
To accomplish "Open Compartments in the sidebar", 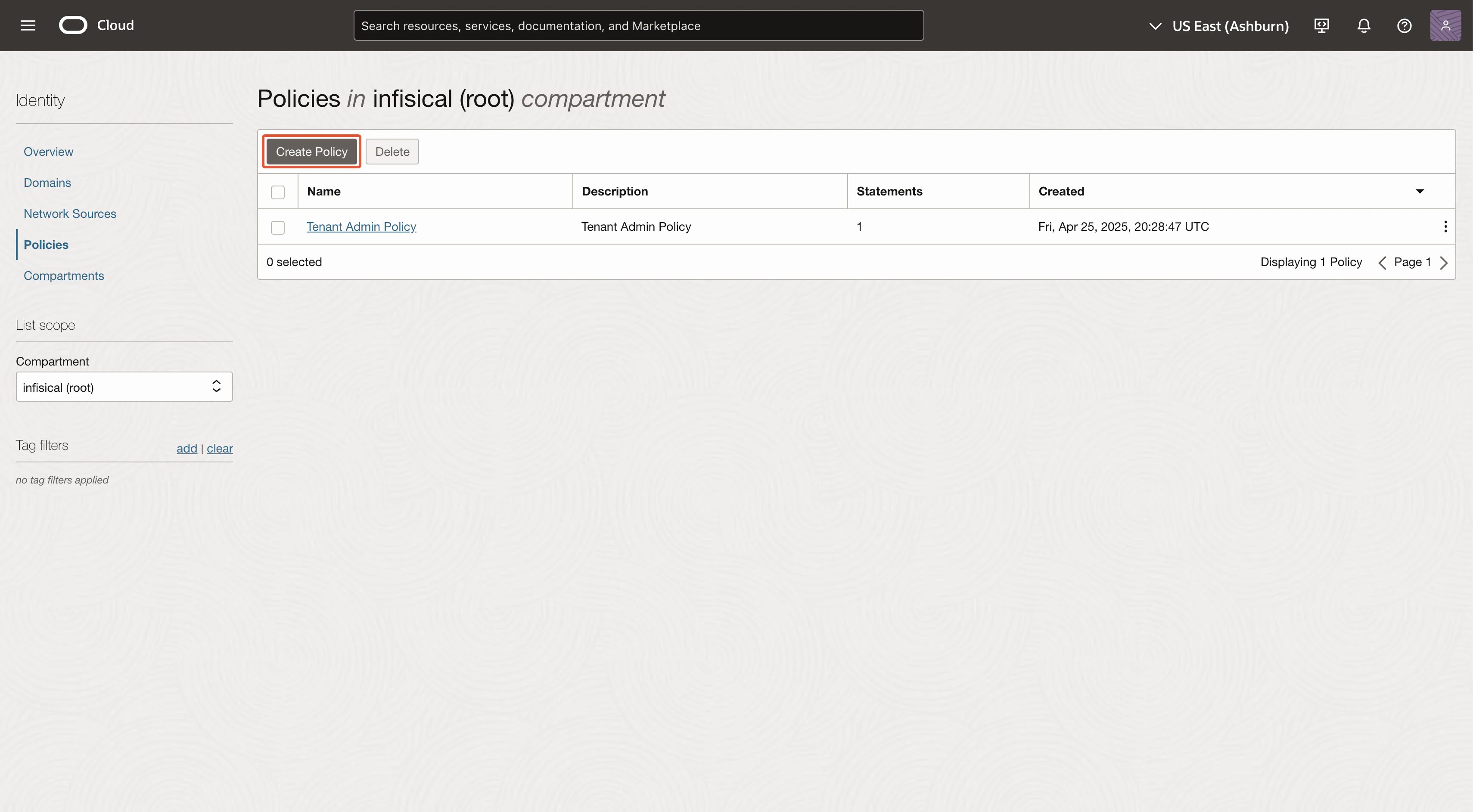I will [x=63, y=276].
